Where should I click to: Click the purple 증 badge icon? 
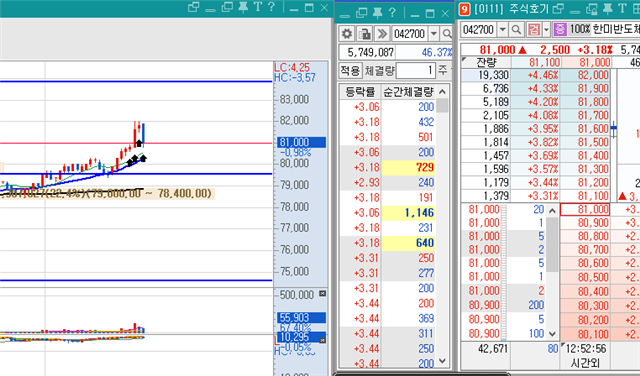click(560, 29)
